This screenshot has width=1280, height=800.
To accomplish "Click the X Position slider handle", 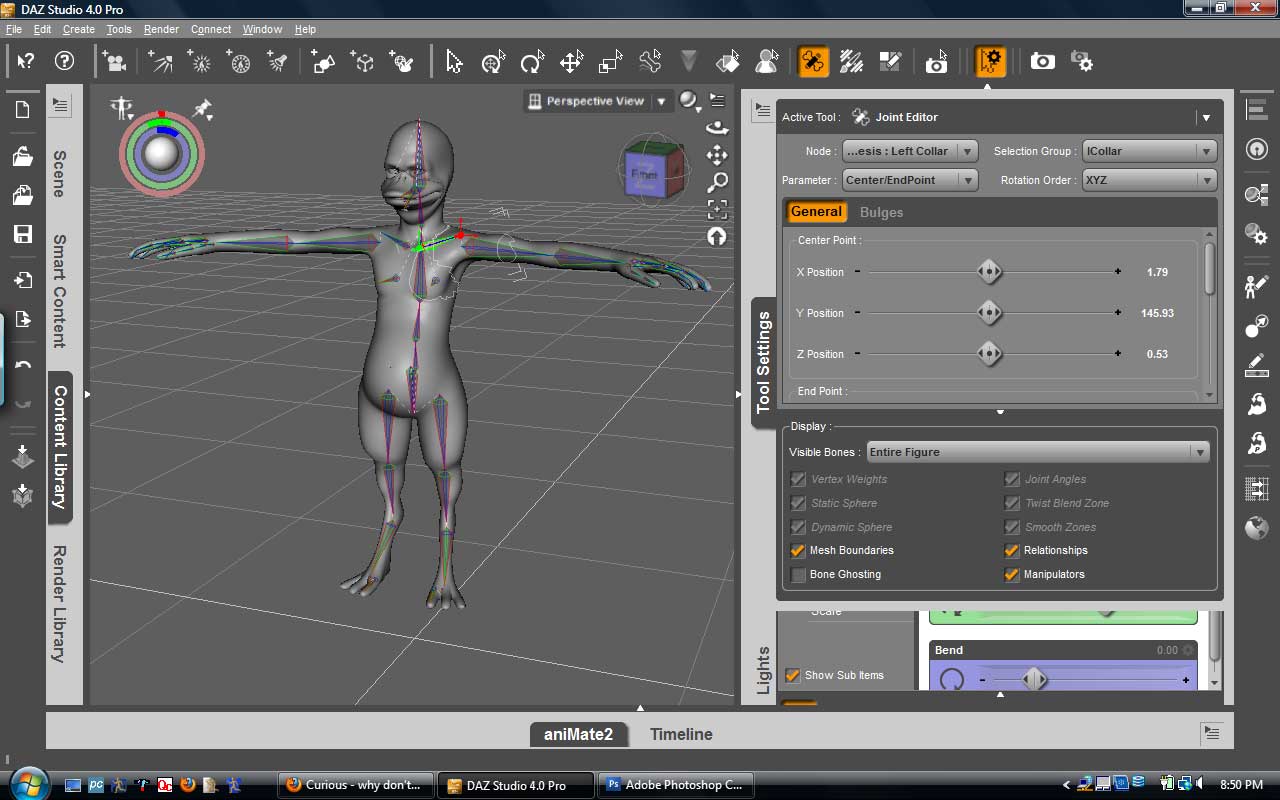I will 989,272.
